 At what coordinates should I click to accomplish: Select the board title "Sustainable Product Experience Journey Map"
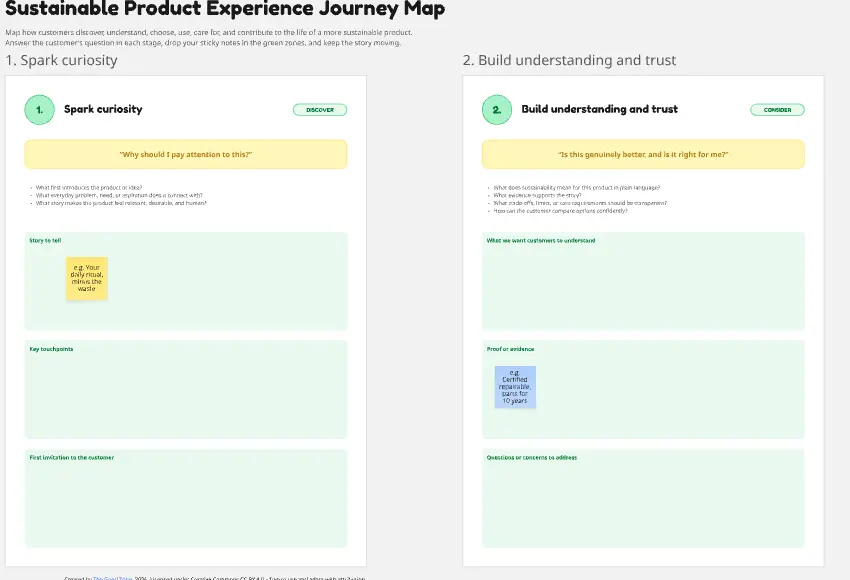[x=225, y=9]
